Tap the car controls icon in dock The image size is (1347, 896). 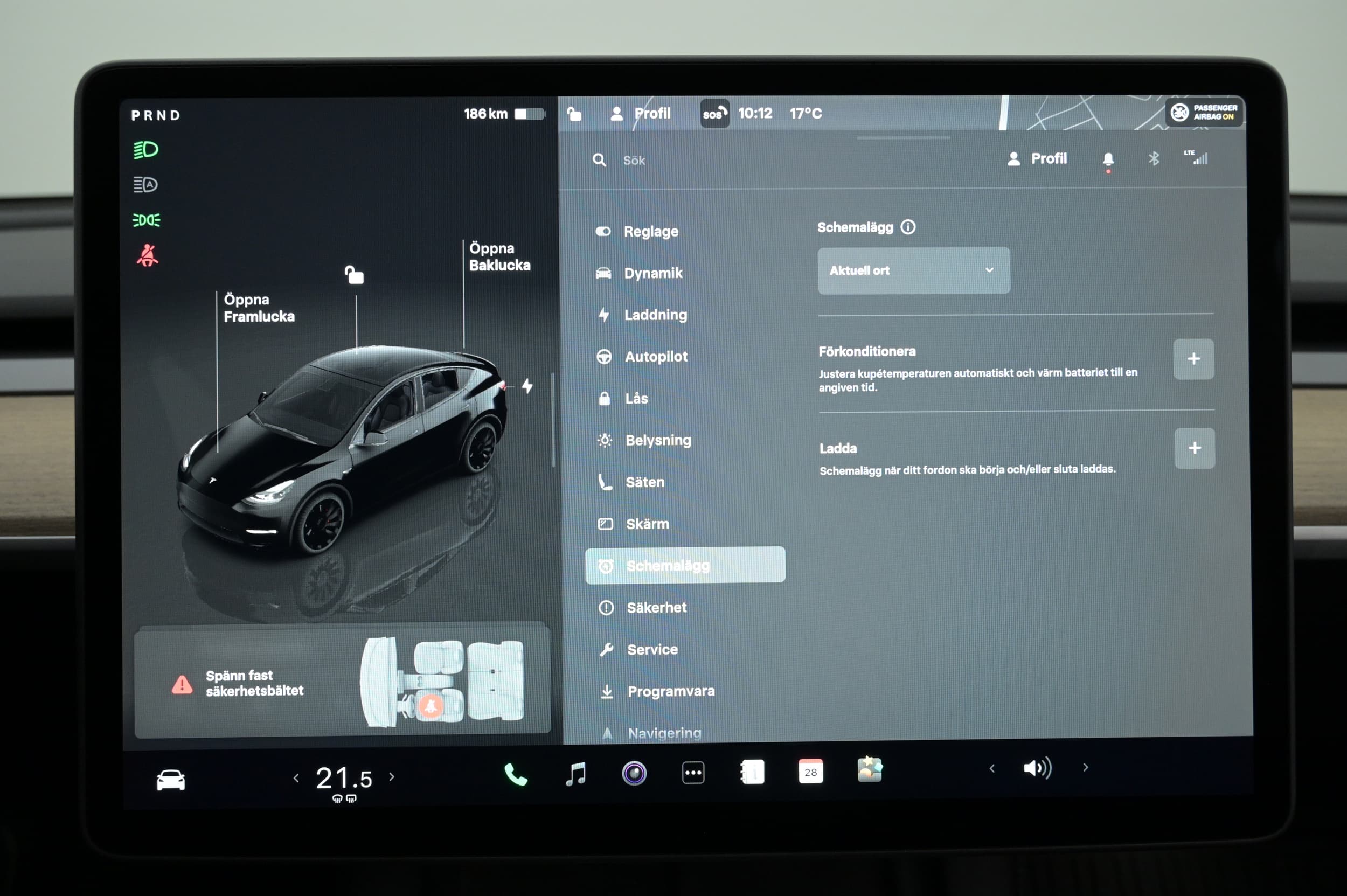coord(170,780)
